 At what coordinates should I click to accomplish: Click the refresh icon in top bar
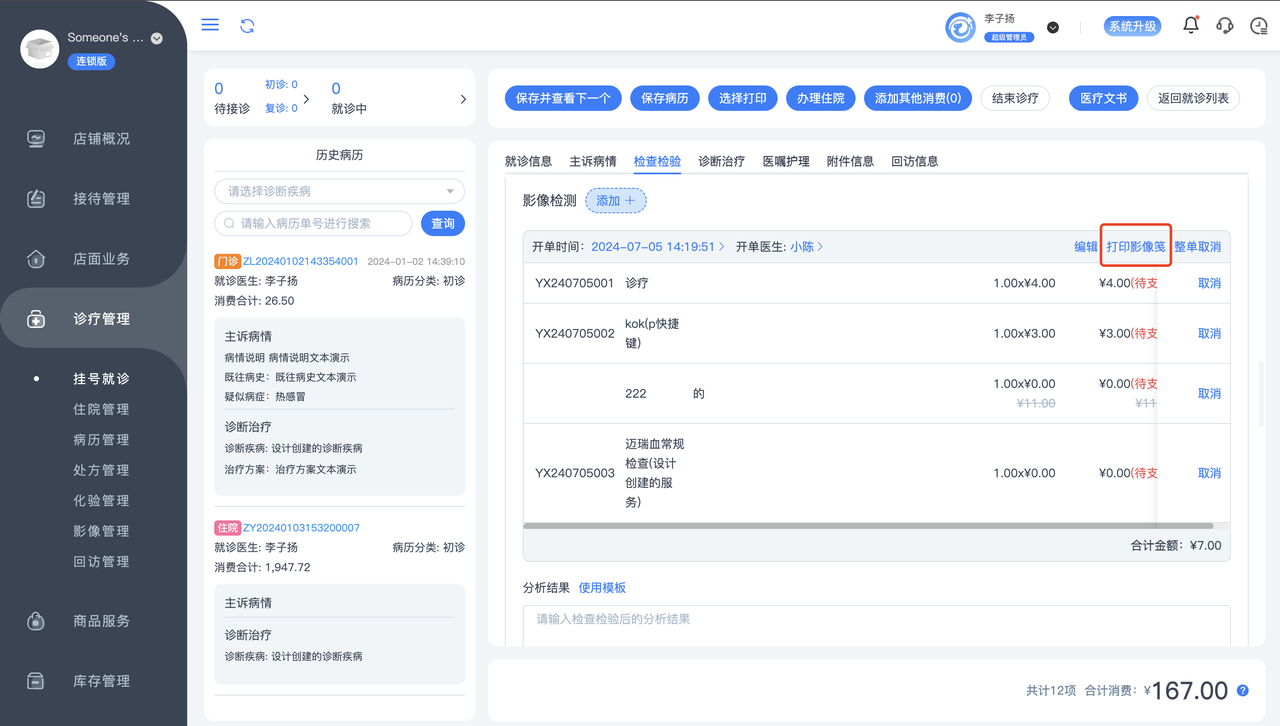247,26
